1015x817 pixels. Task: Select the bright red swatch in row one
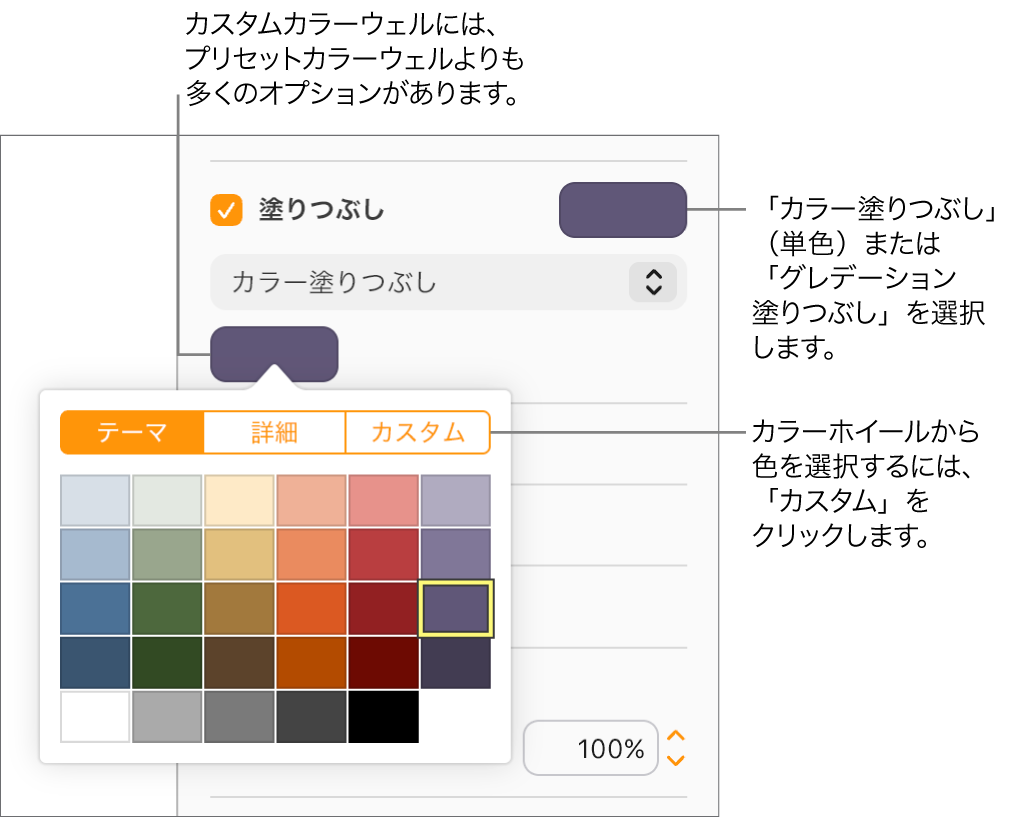pos(382,500)
